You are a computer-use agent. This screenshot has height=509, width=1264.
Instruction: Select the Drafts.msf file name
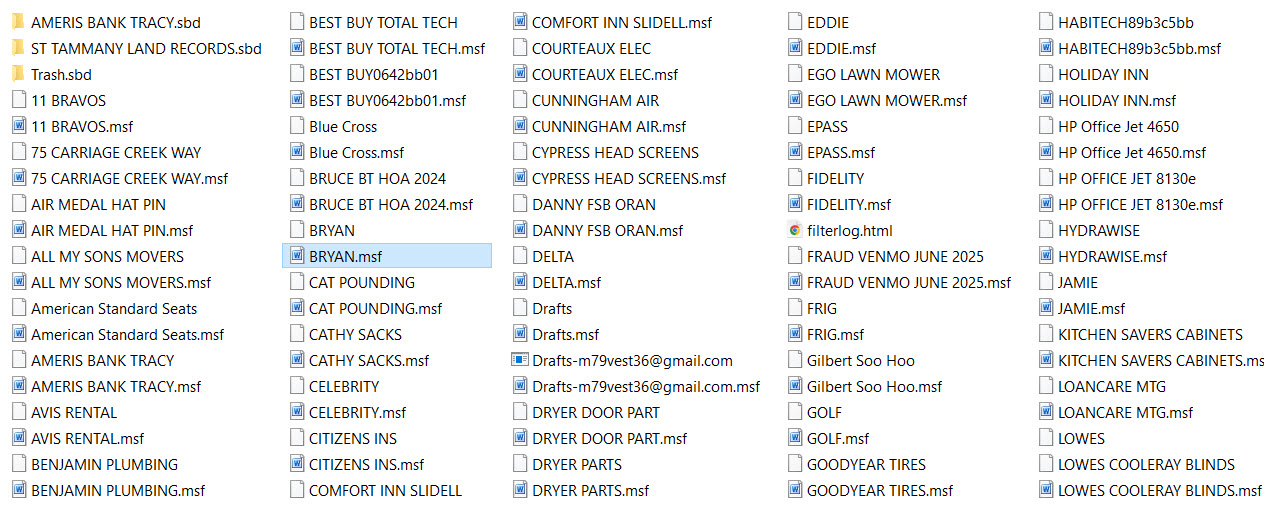click(x=566, y=334)
